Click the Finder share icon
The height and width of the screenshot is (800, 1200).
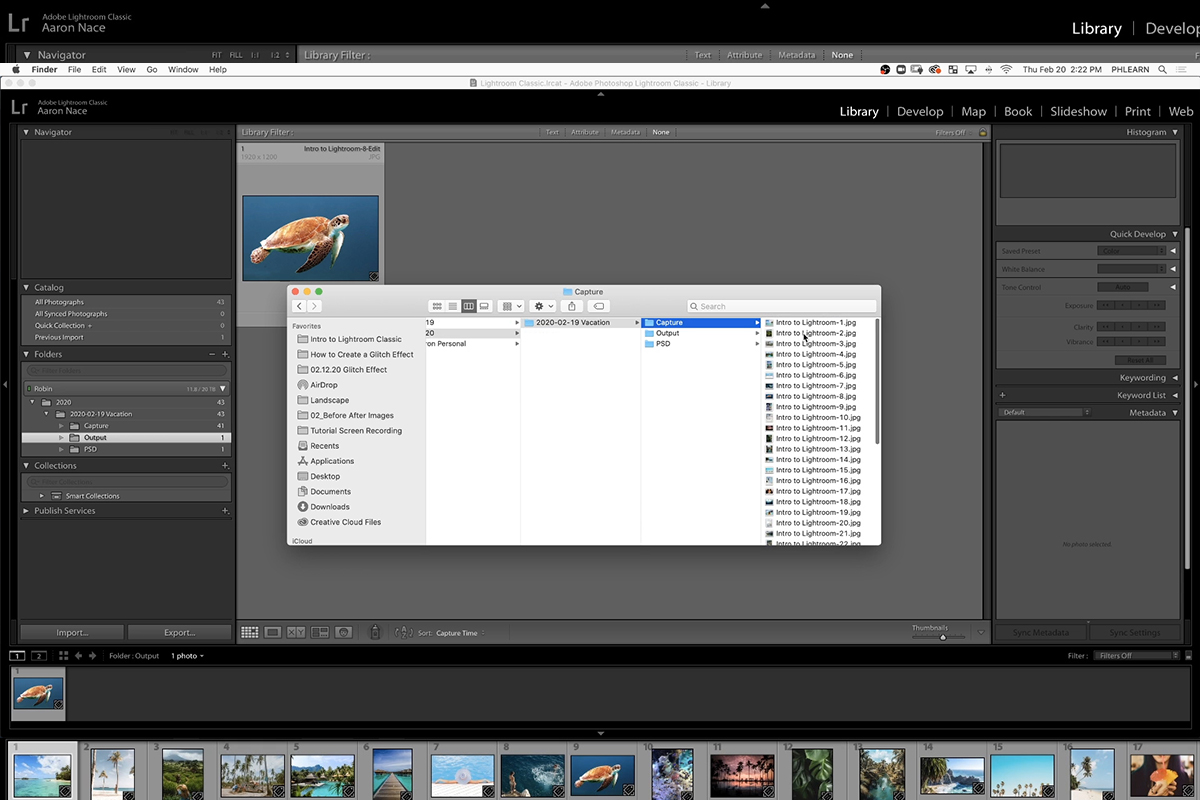[x=571, y=306]
